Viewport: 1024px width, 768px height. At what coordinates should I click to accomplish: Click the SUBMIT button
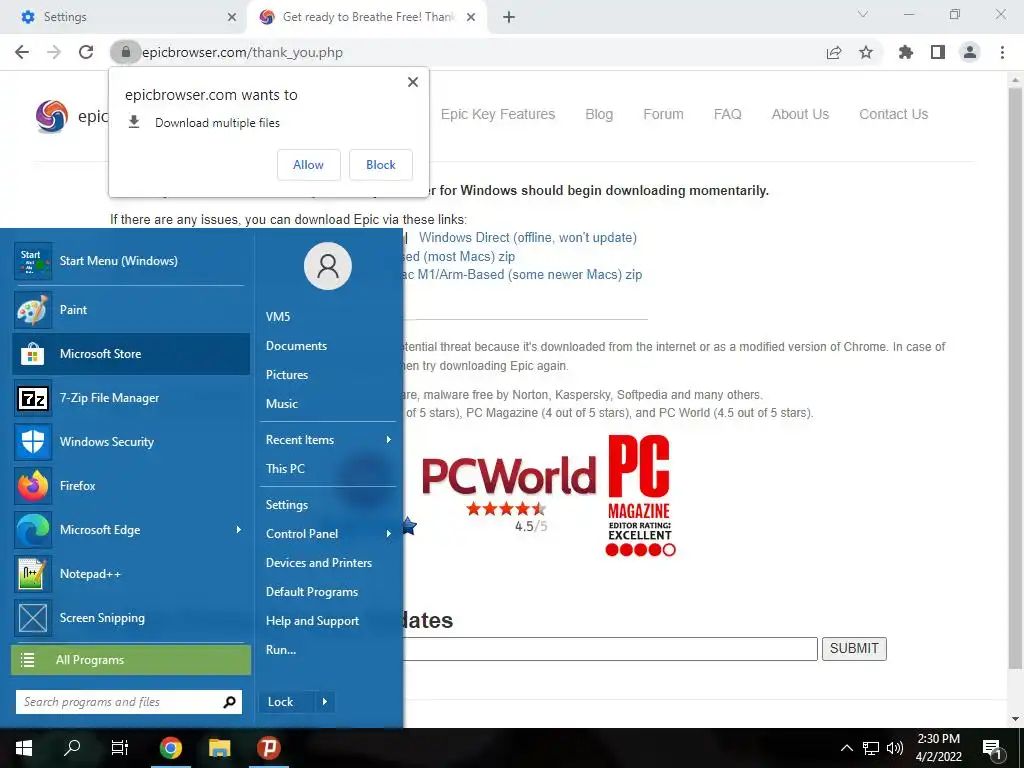click(854, 648)
